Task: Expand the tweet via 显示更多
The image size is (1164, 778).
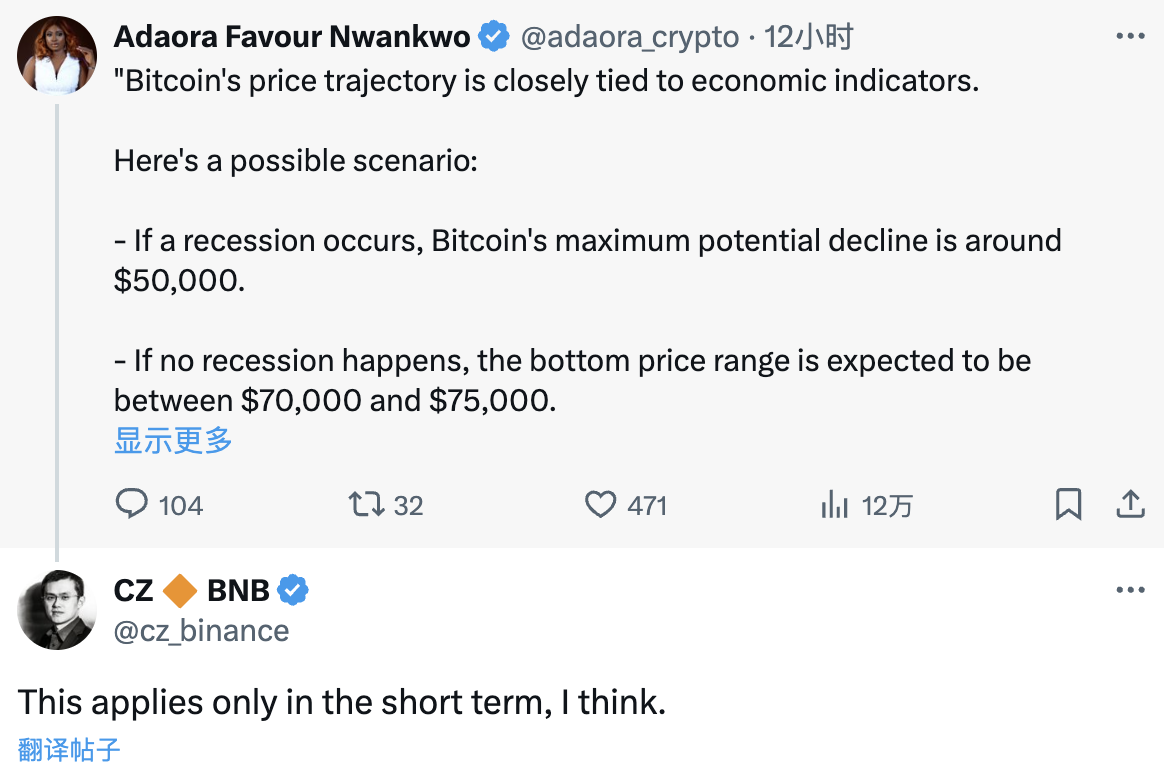Action: tap(173, 440)
